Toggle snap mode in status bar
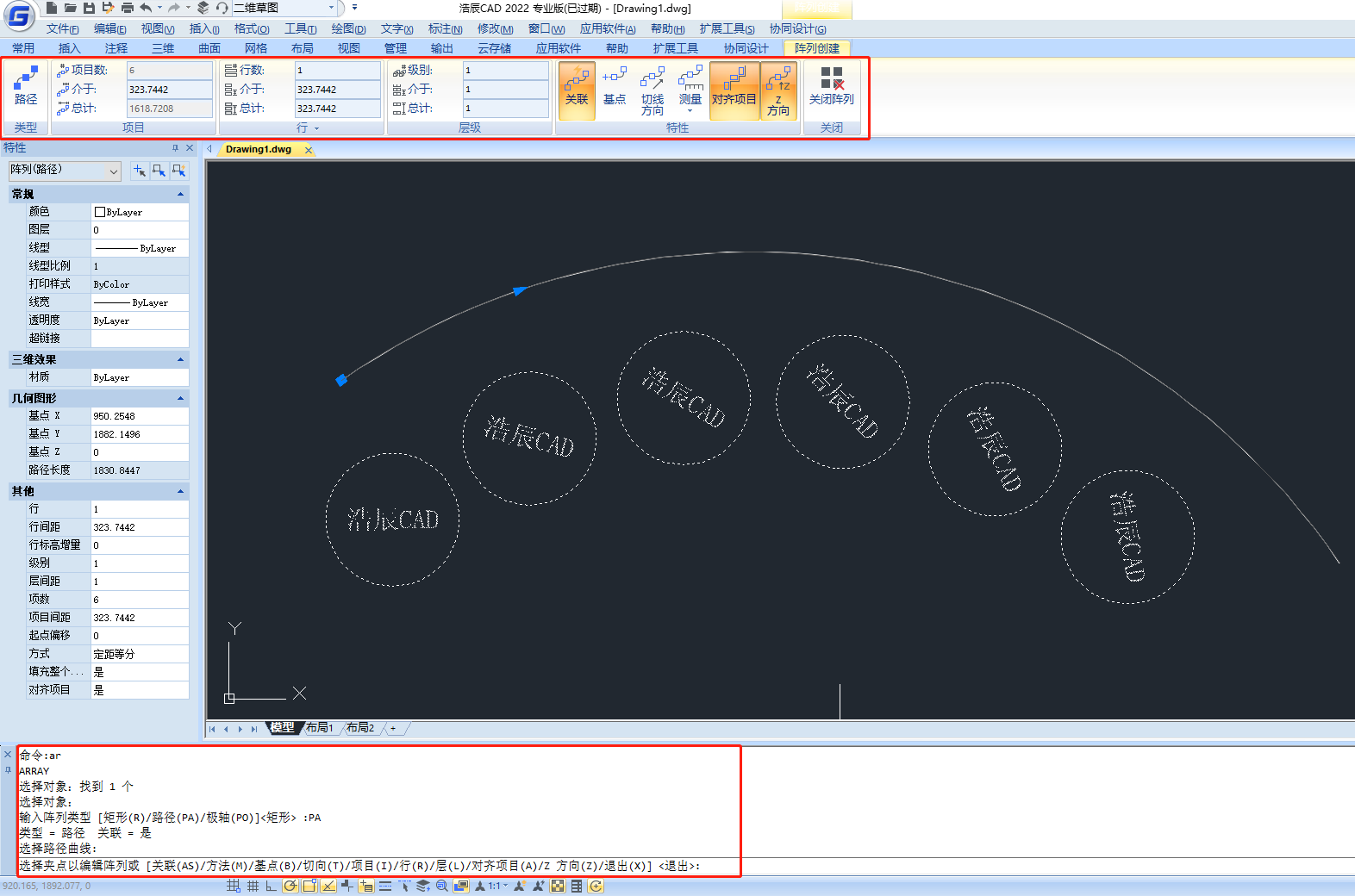1355x896 pixels. coord(234,886)
